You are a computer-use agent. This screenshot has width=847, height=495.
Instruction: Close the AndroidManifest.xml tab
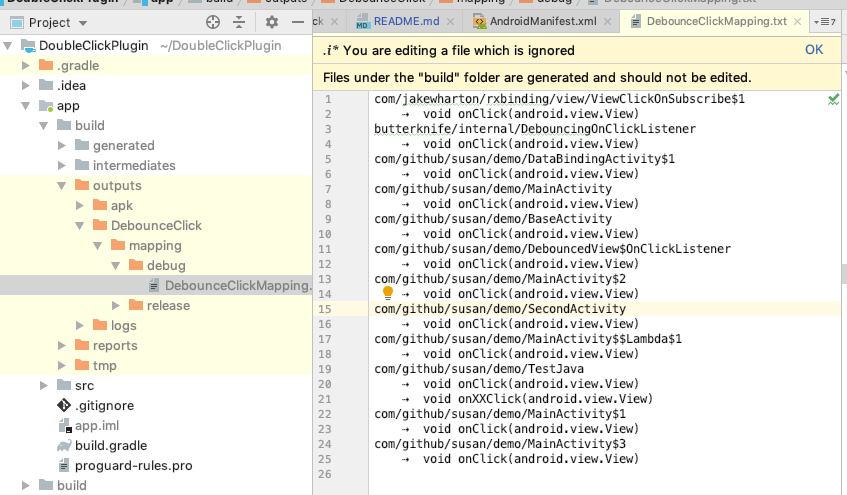click(607, 22)
